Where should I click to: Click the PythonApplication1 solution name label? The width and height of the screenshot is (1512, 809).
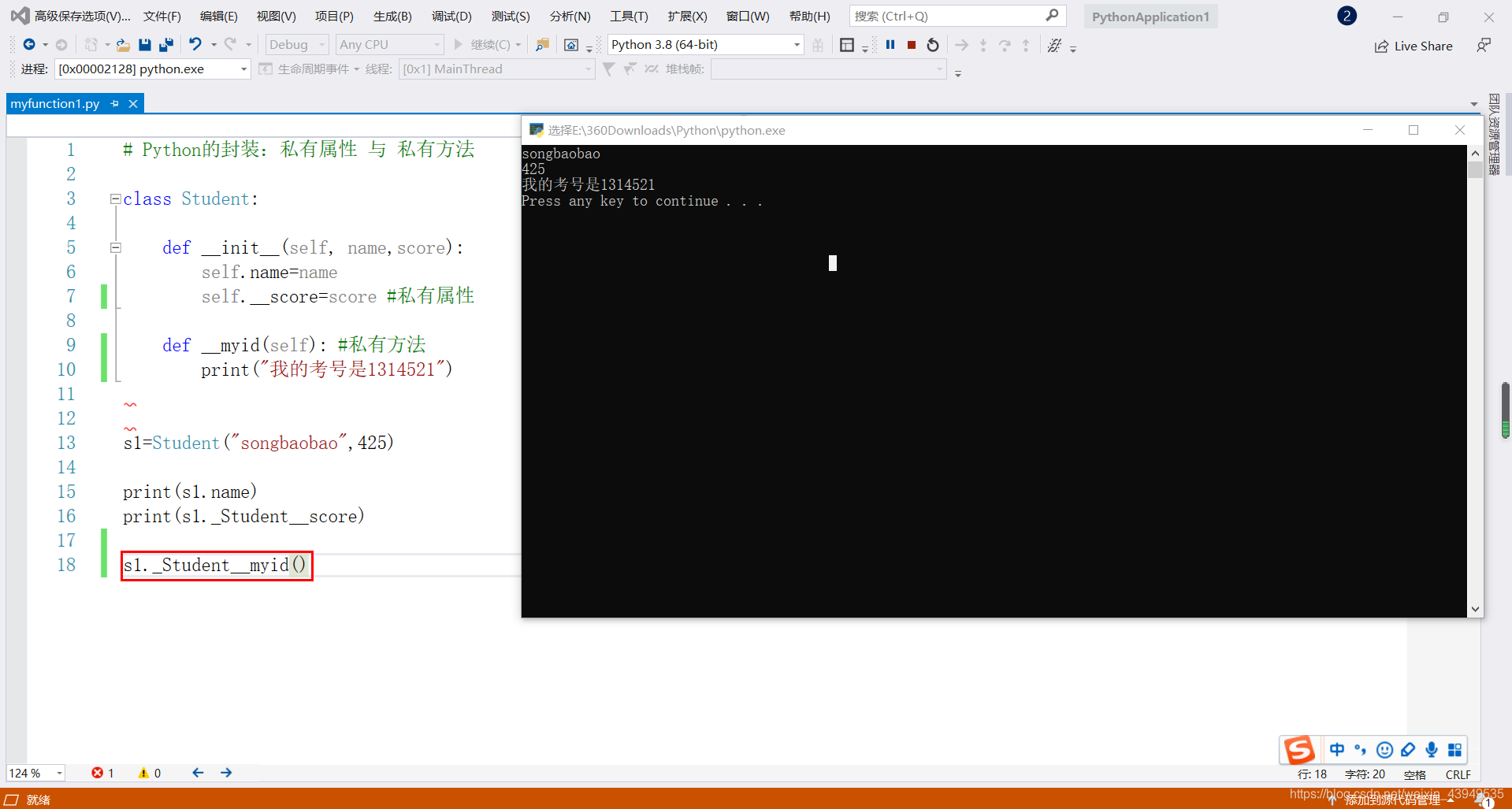click(1150, 17)
